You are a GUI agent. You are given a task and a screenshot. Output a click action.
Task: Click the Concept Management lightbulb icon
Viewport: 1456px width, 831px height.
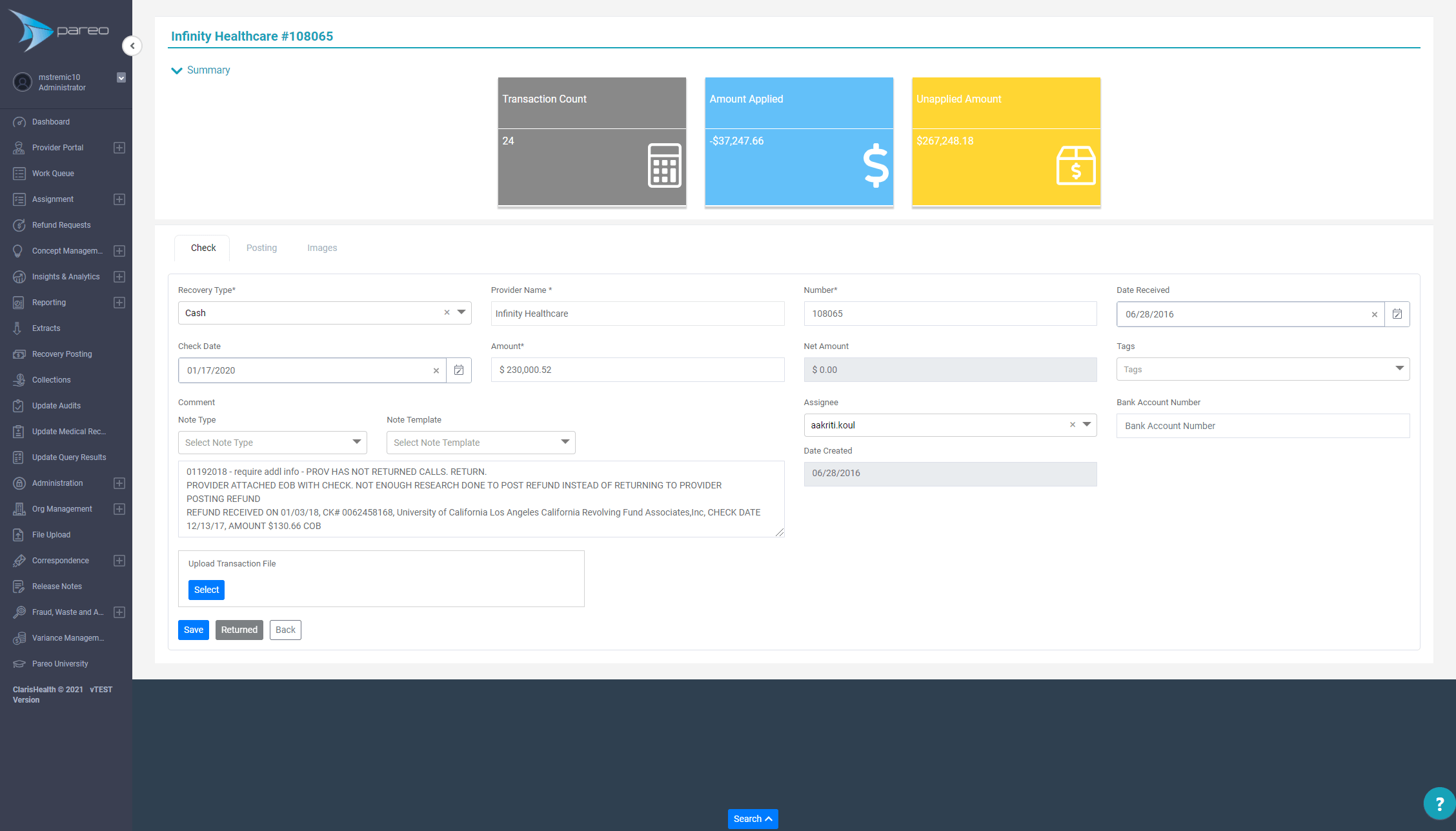(19, 251)
